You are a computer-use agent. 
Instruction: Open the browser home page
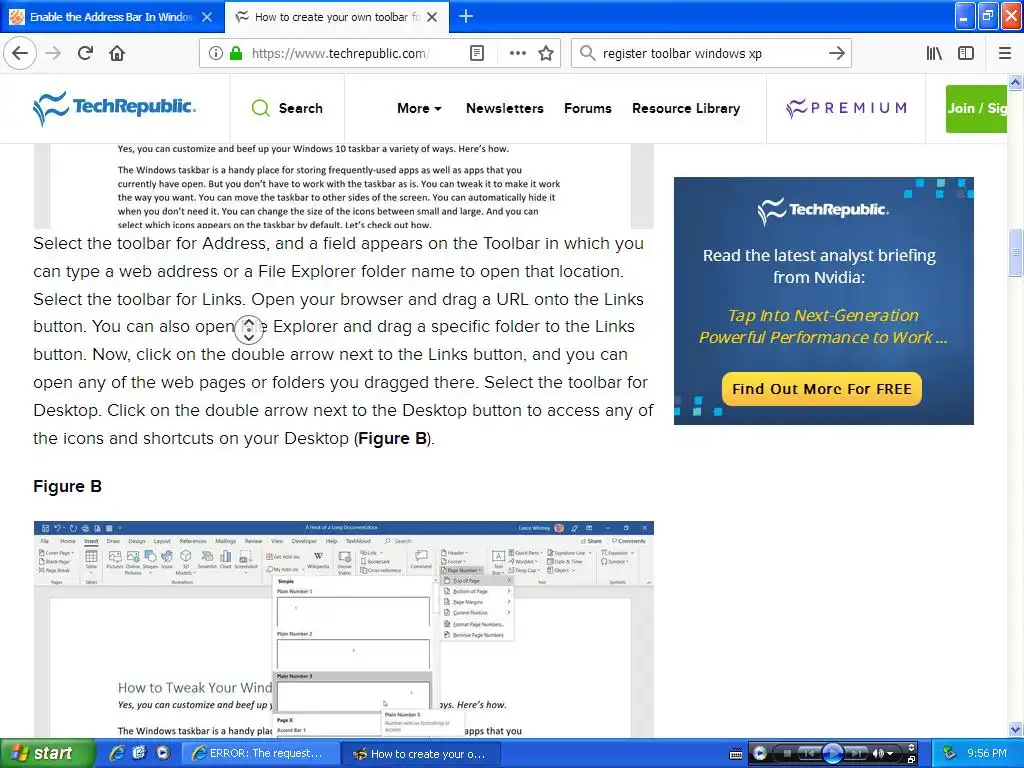(x=117, y=54)
